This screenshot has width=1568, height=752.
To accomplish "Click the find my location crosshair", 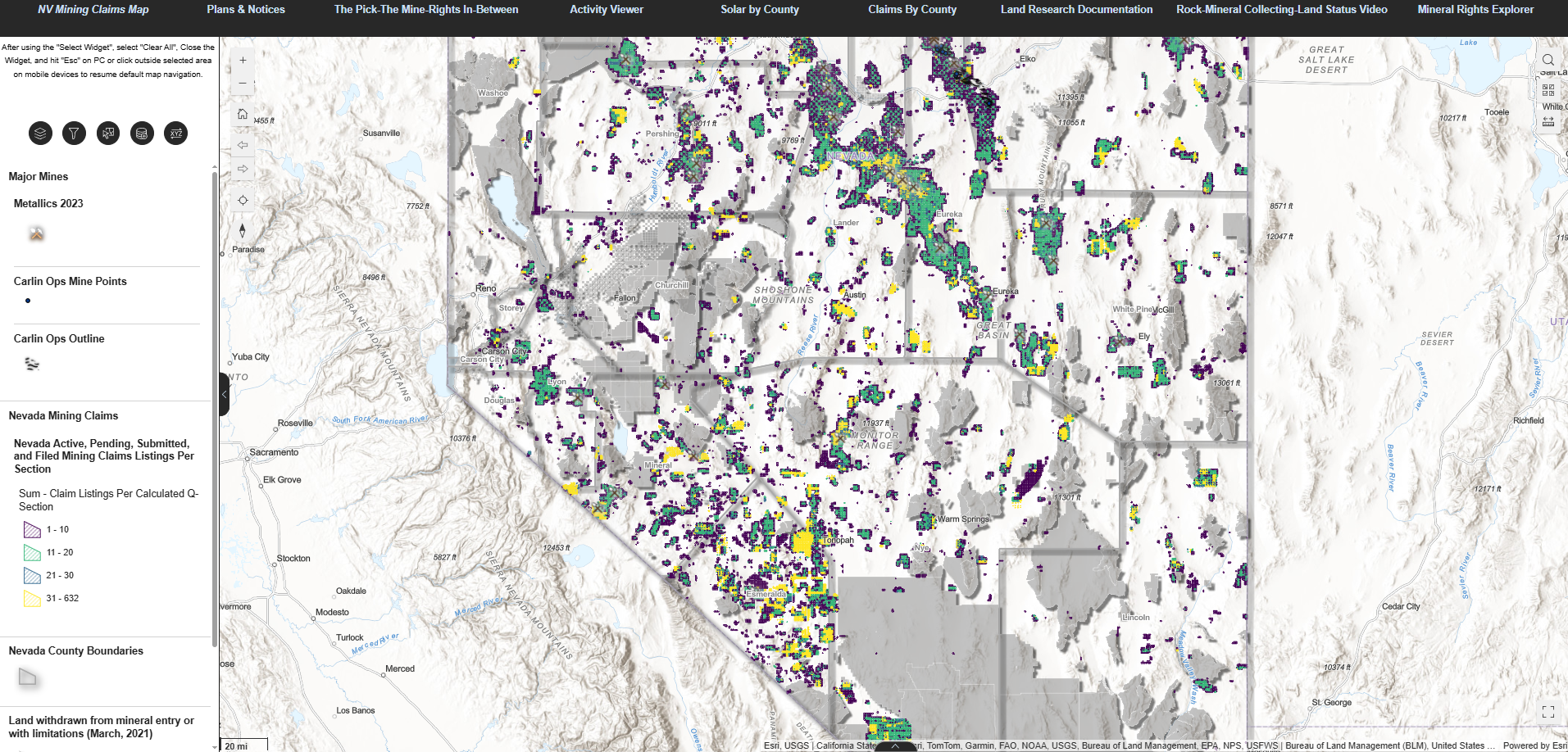I will coord(243,199).
